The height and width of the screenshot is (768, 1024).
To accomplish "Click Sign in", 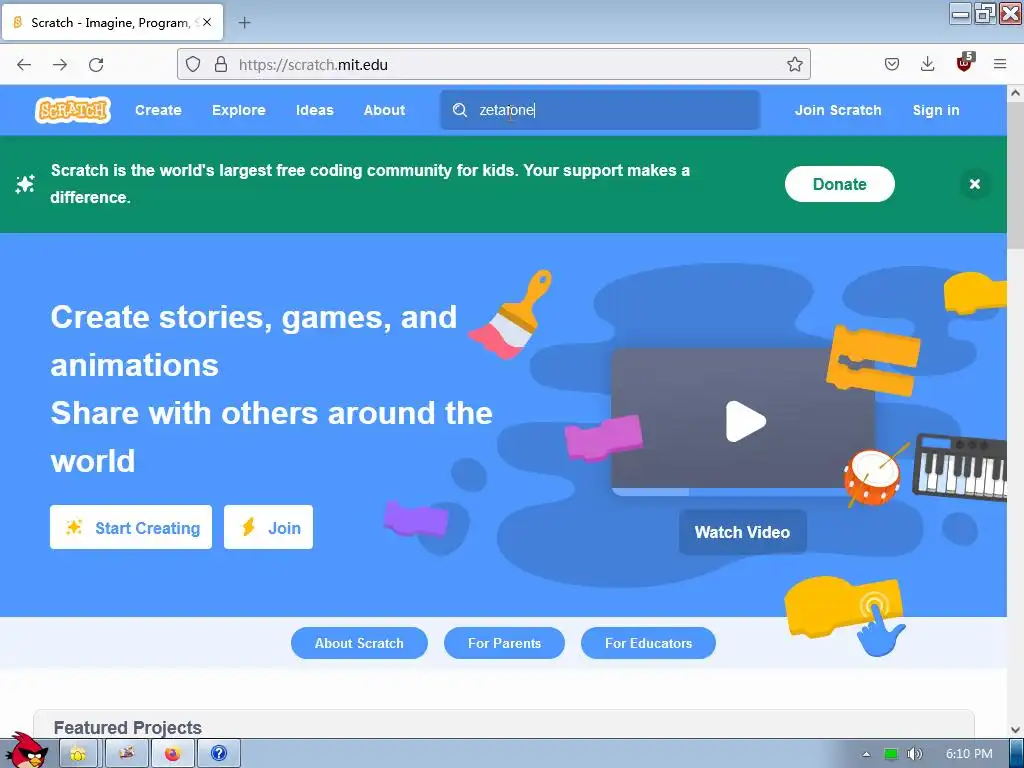I will (936, 110).
